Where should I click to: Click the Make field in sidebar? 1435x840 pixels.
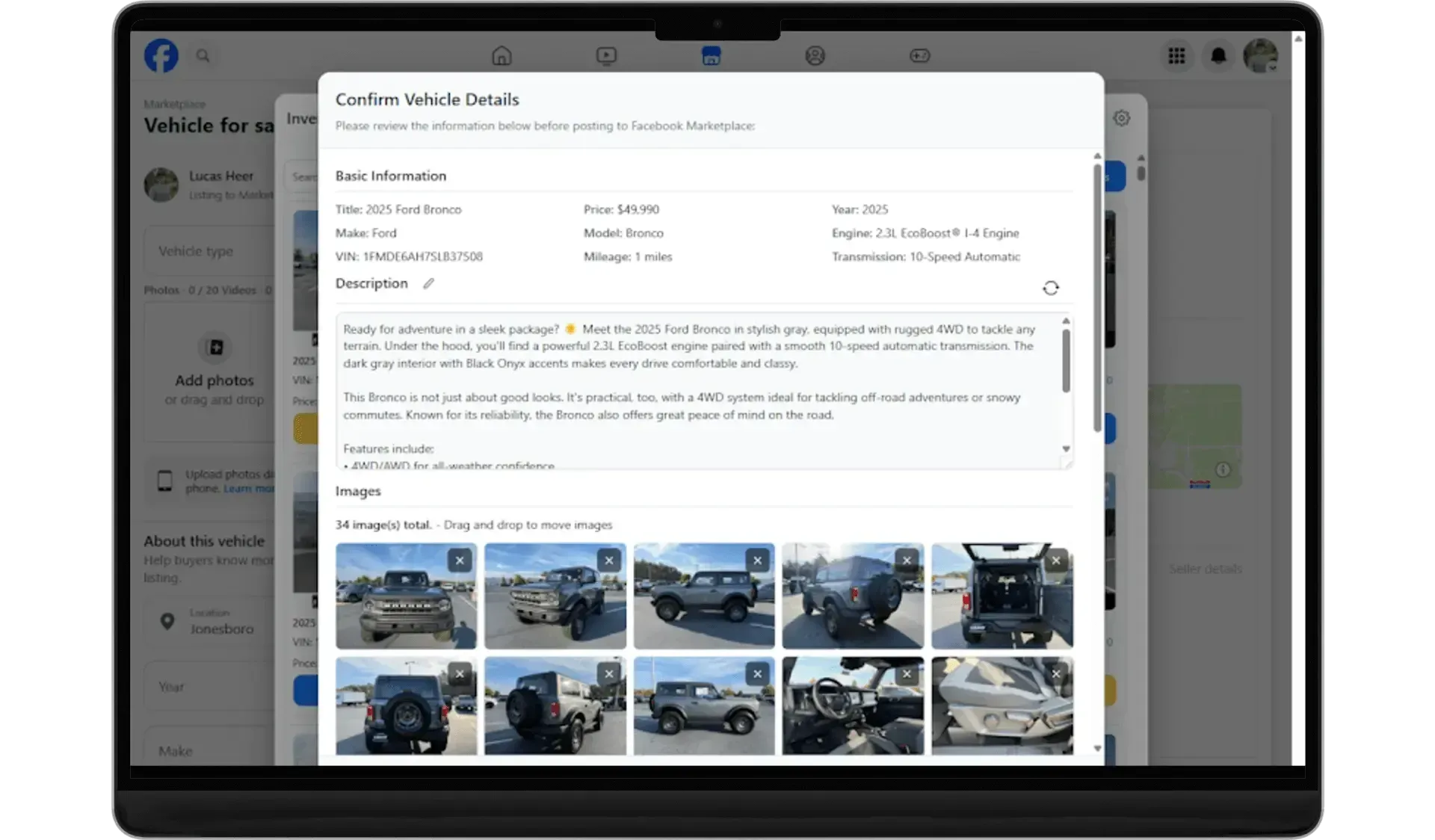[209, 747]
